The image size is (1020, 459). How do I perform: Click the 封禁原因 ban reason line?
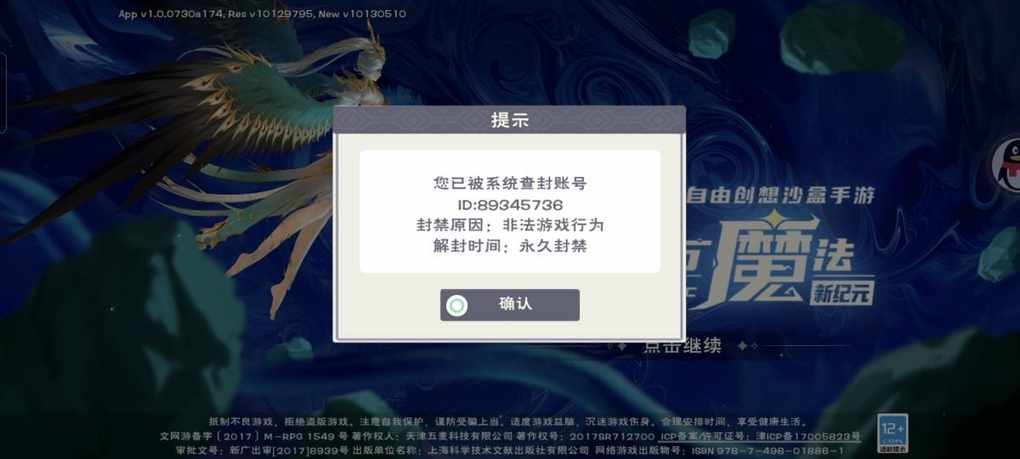click(510, 226)
